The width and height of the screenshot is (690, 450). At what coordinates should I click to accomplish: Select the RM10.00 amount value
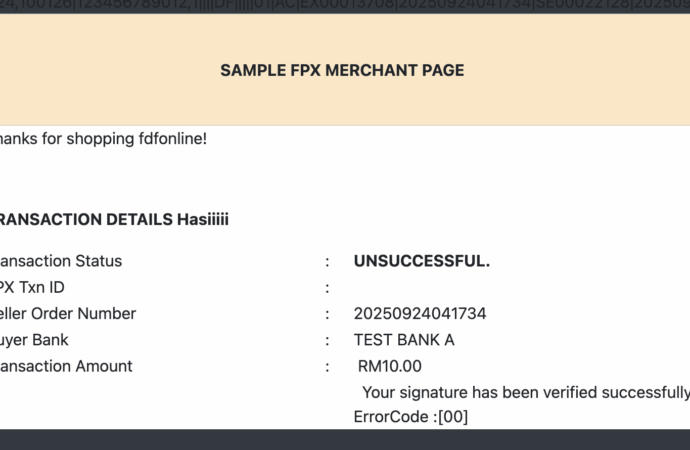tap(390, 366)
